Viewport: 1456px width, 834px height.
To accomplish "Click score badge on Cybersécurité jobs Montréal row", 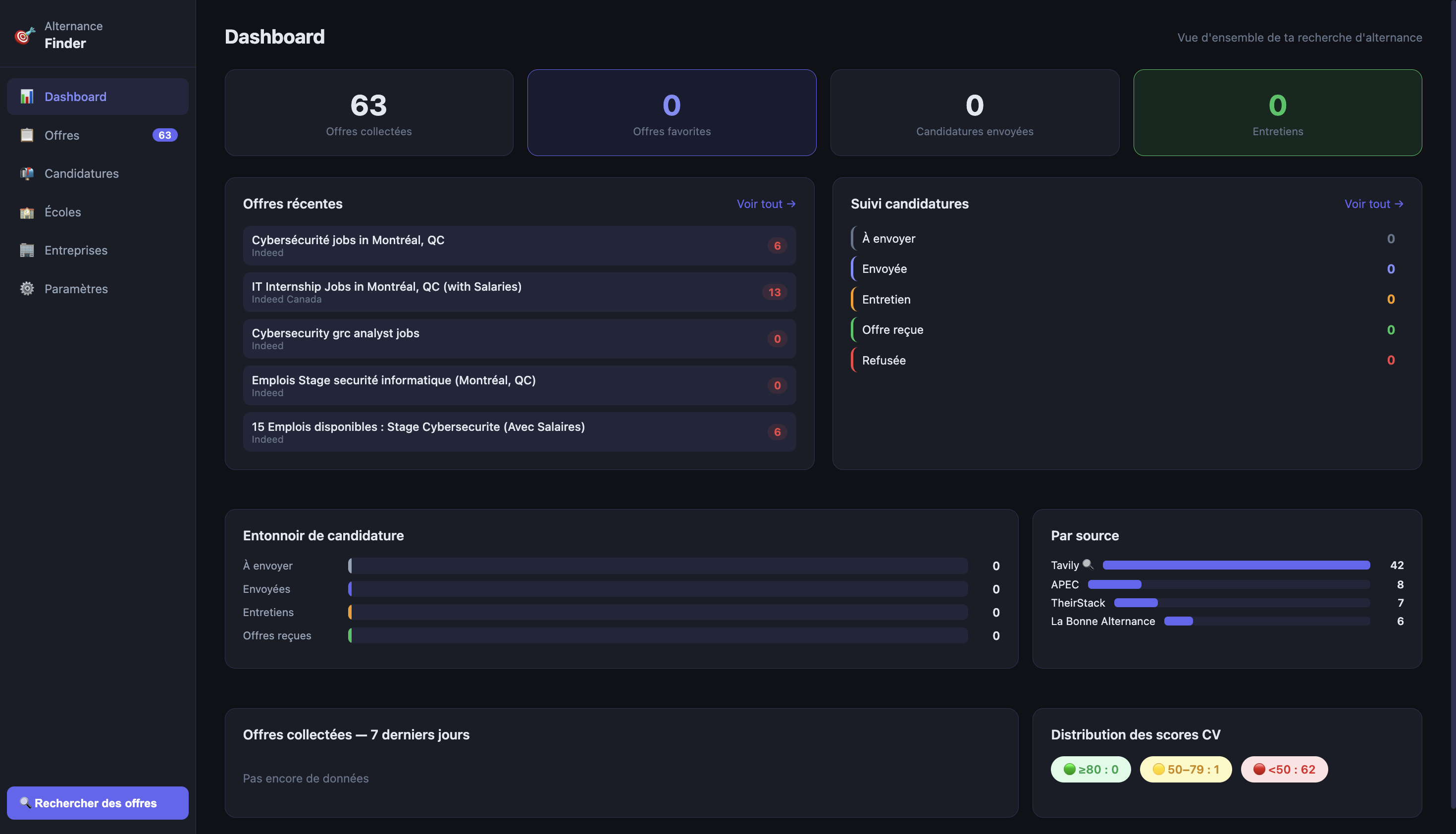I will [x=777, y=246].
